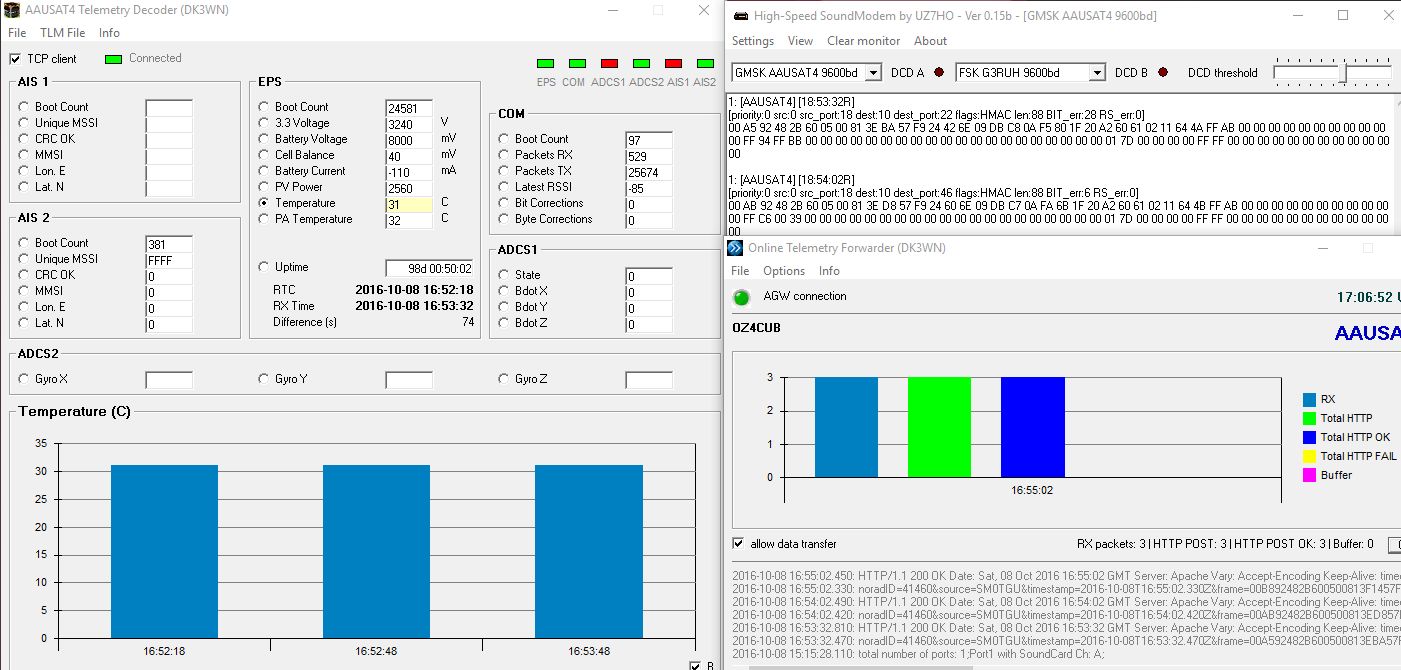Toggle the TCP client checkbox

click(15, 59)
